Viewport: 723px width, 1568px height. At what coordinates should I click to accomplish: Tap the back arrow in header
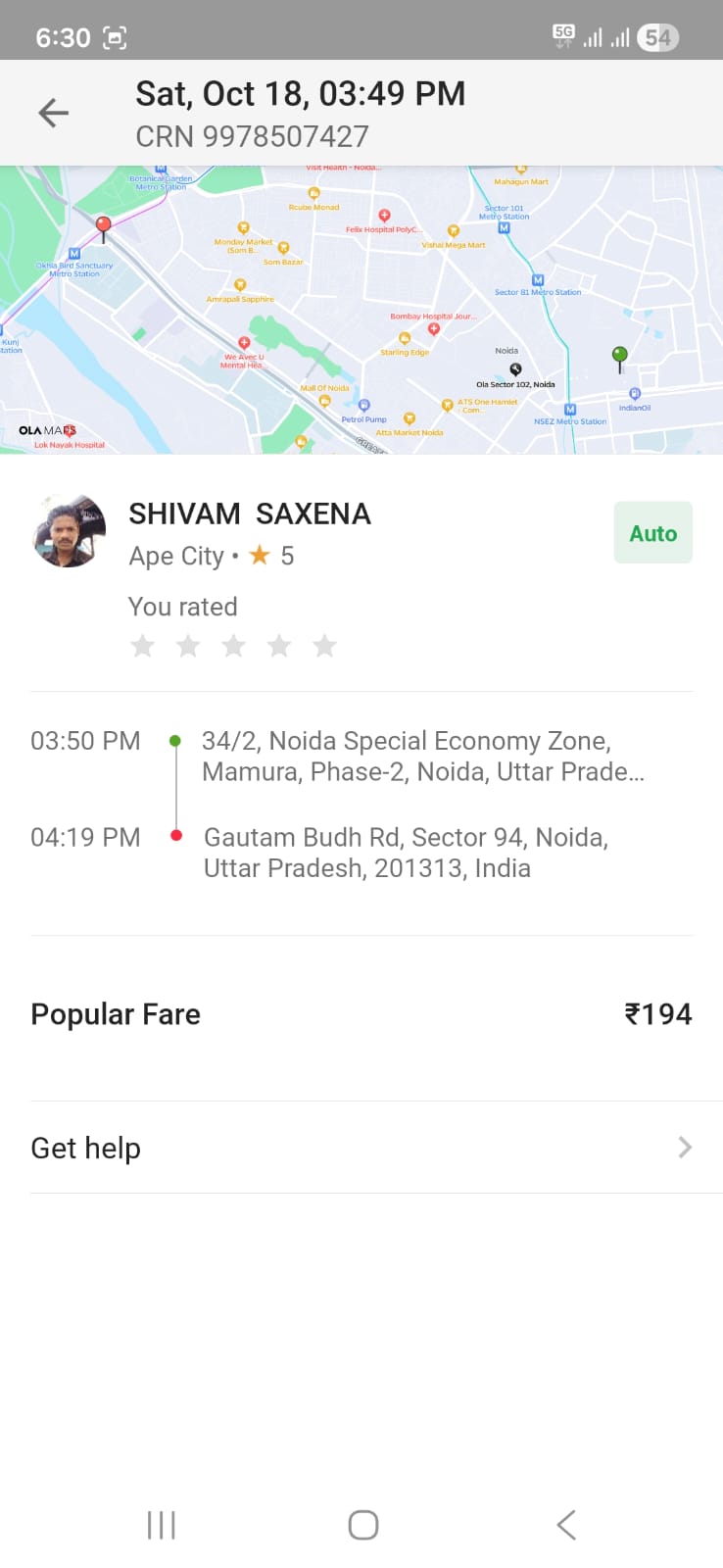(x=54, y=114)
